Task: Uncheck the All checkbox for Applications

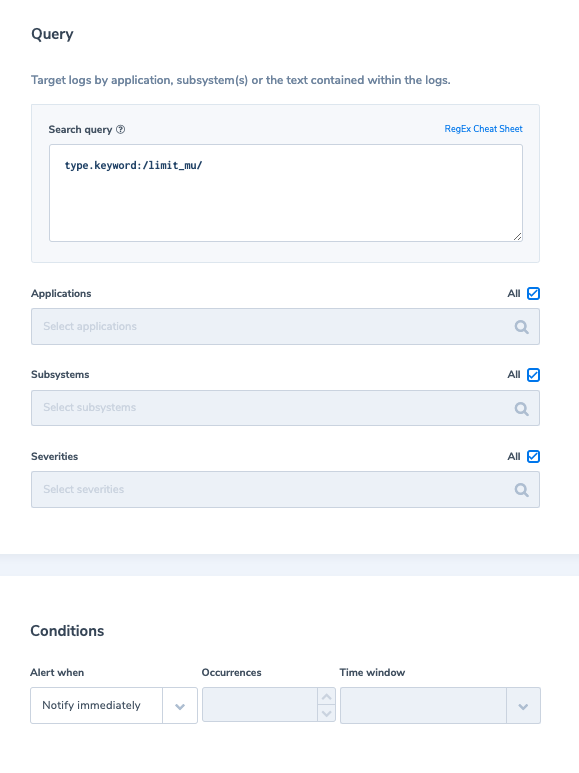Action: click(533, 294)
